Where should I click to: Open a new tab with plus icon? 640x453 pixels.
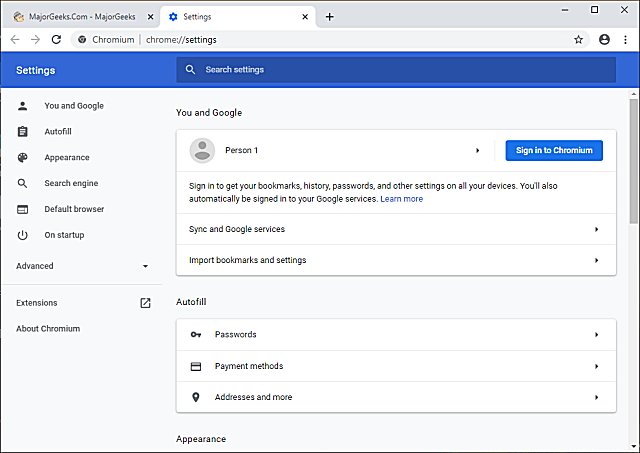(330, 16)
